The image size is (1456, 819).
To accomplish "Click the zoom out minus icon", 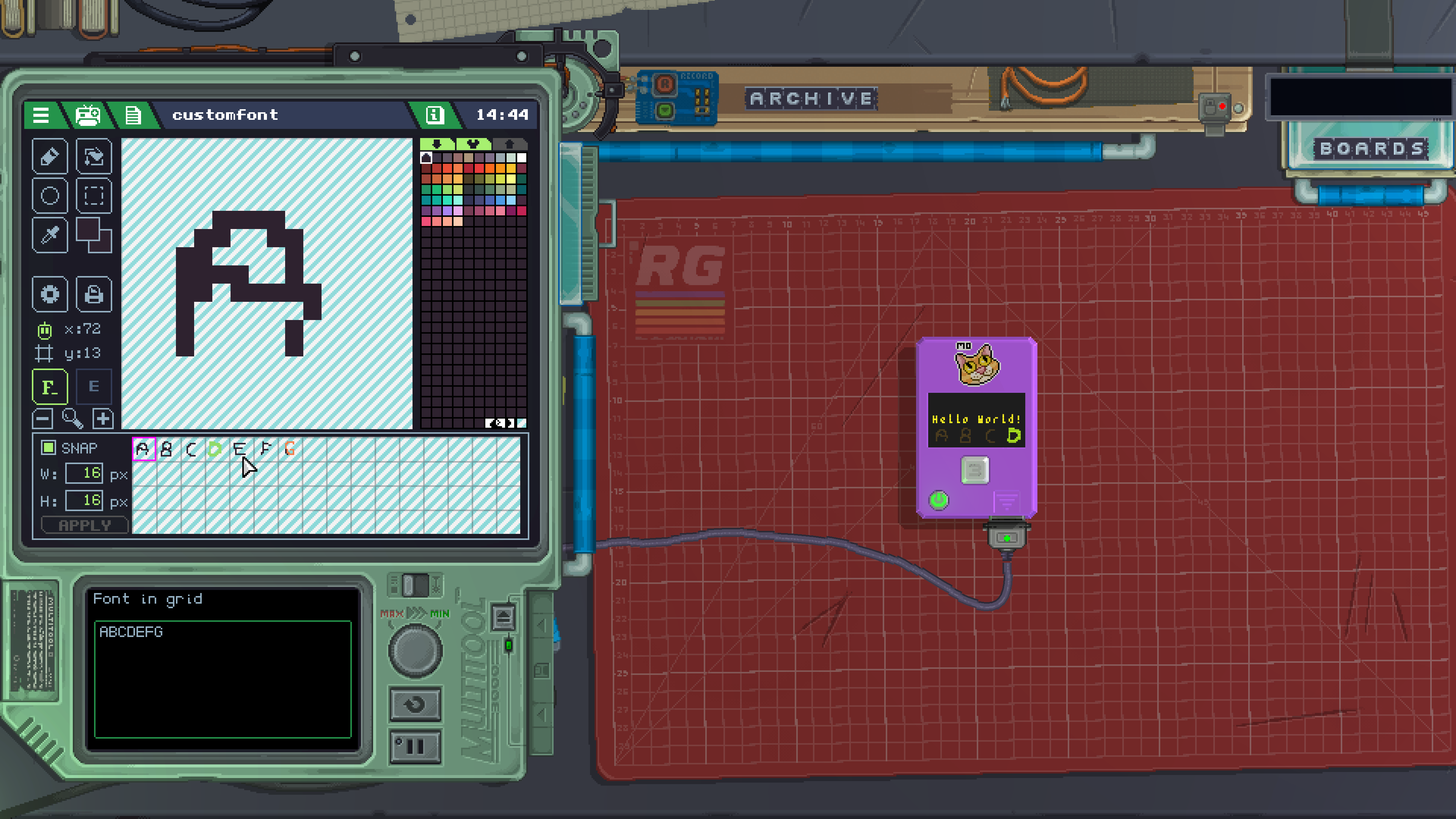I will [x=43, y=419].
